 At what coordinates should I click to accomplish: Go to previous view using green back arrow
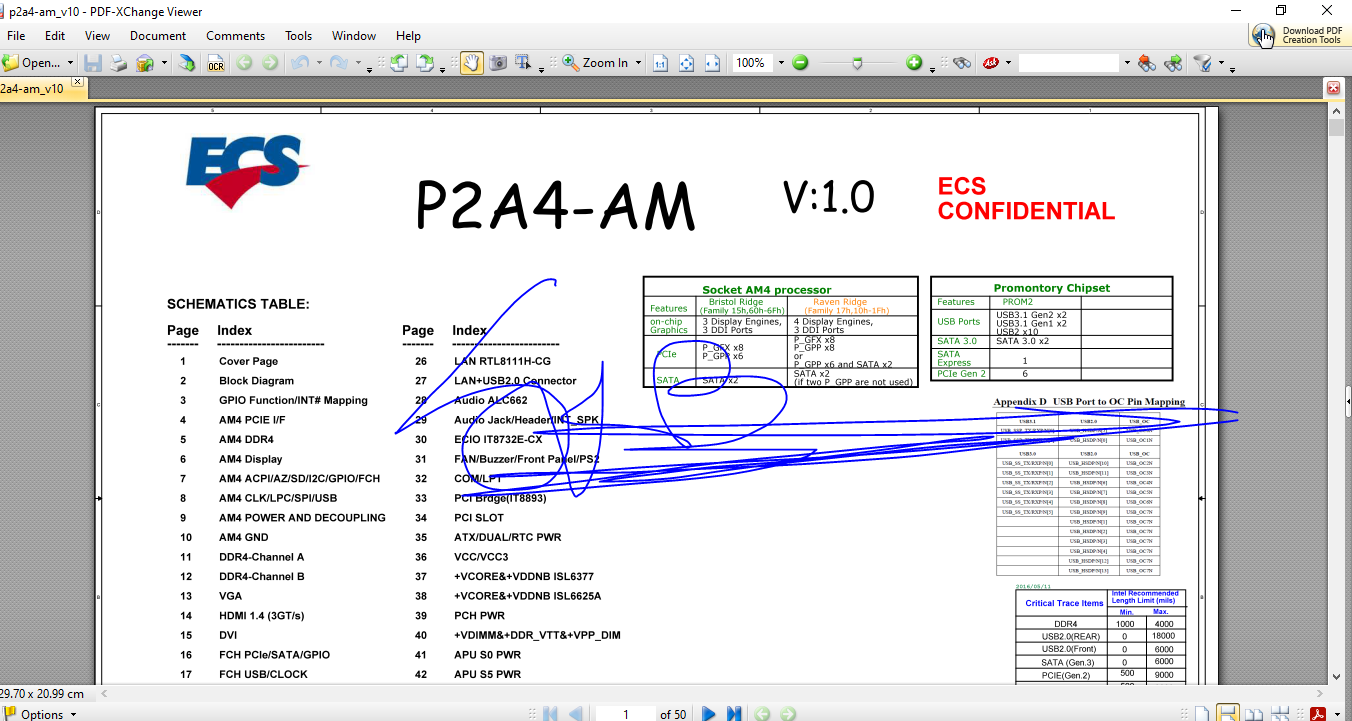(x=244, y=63)
